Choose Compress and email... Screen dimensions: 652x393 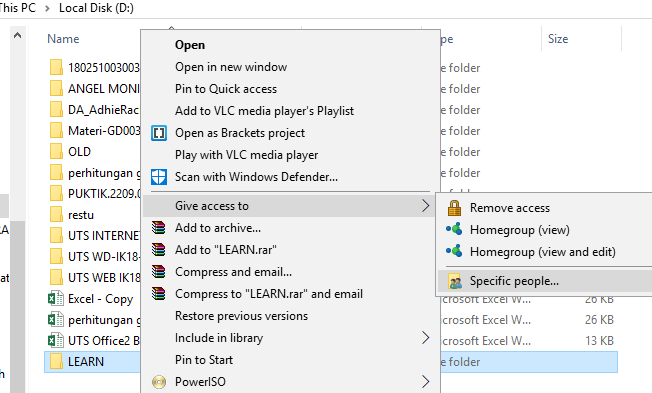pyautogui.click(x=233, y=272)
